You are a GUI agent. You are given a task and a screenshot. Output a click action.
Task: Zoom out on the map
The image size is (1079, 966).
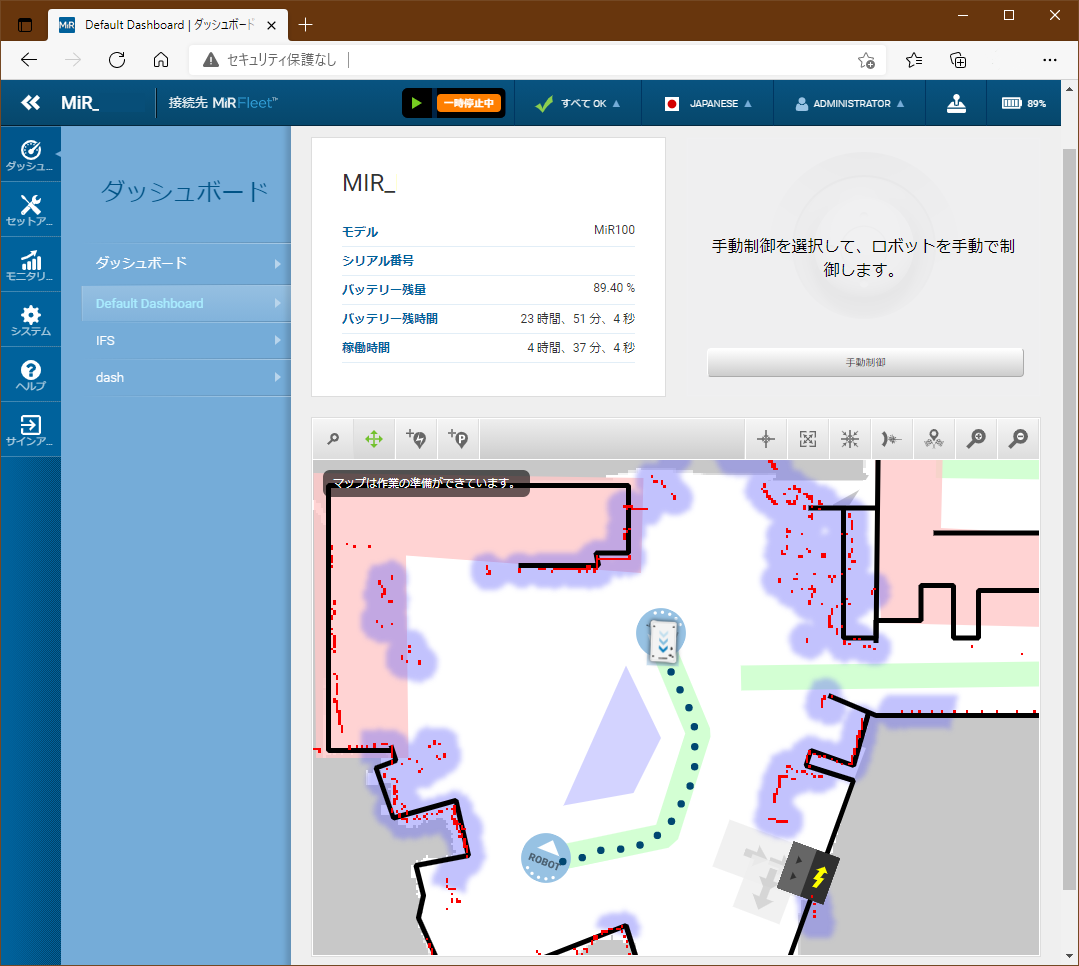[x=1018, y=438]
